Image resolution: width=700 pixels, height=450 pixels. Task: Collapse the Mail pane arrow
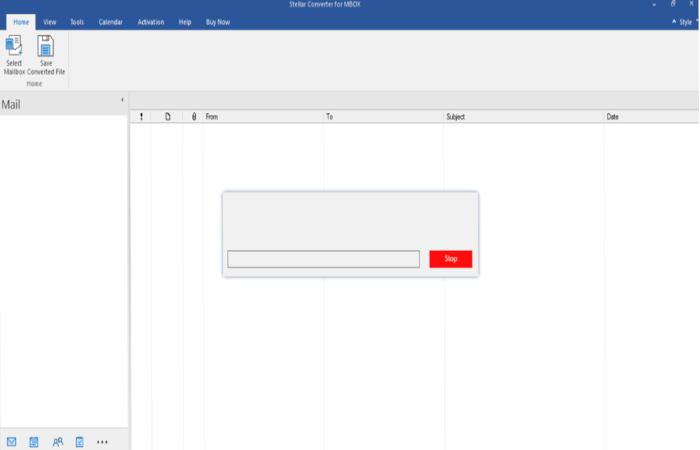click(x=122, y=100)
